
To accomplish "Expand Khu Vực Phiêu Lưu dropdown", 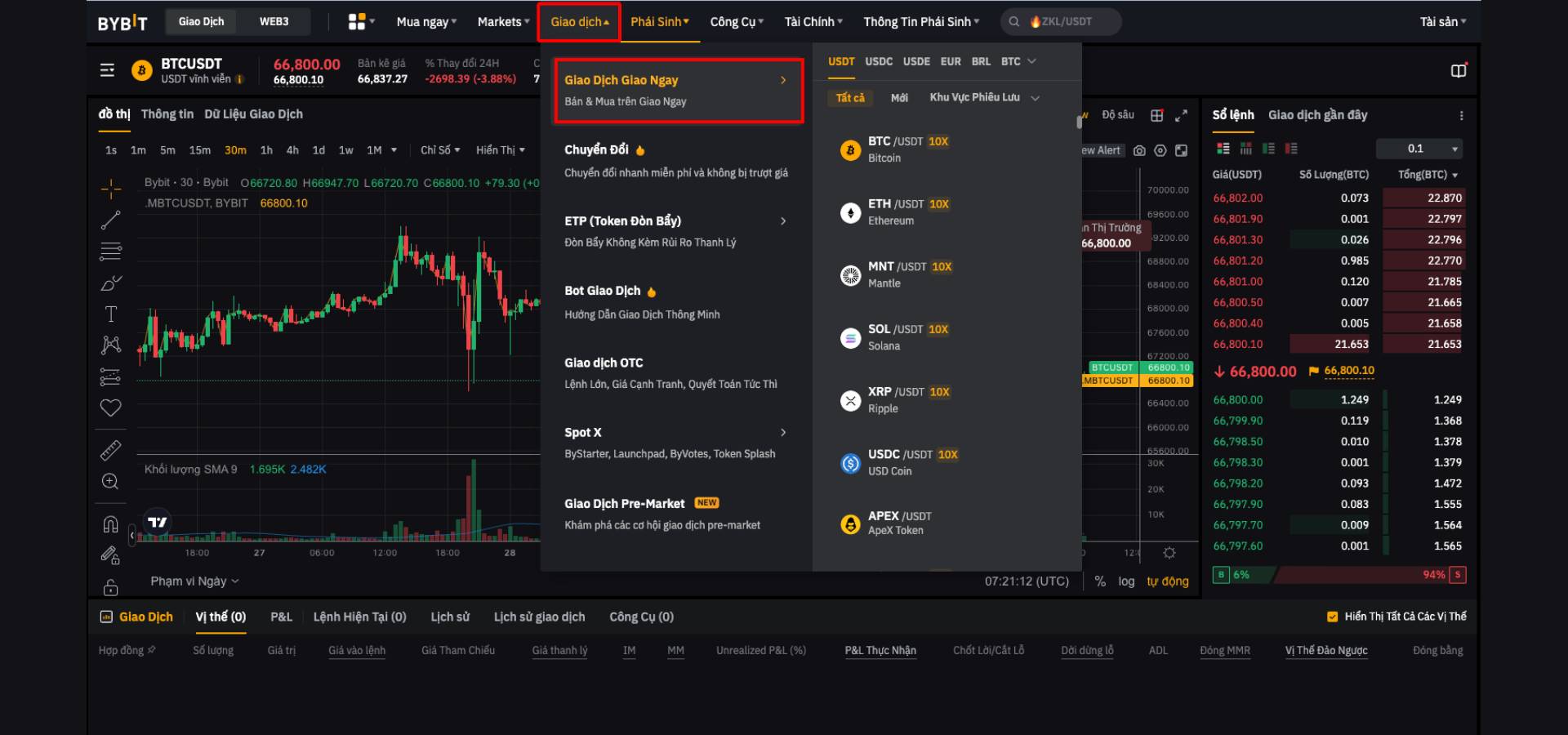I will point(984,98).
